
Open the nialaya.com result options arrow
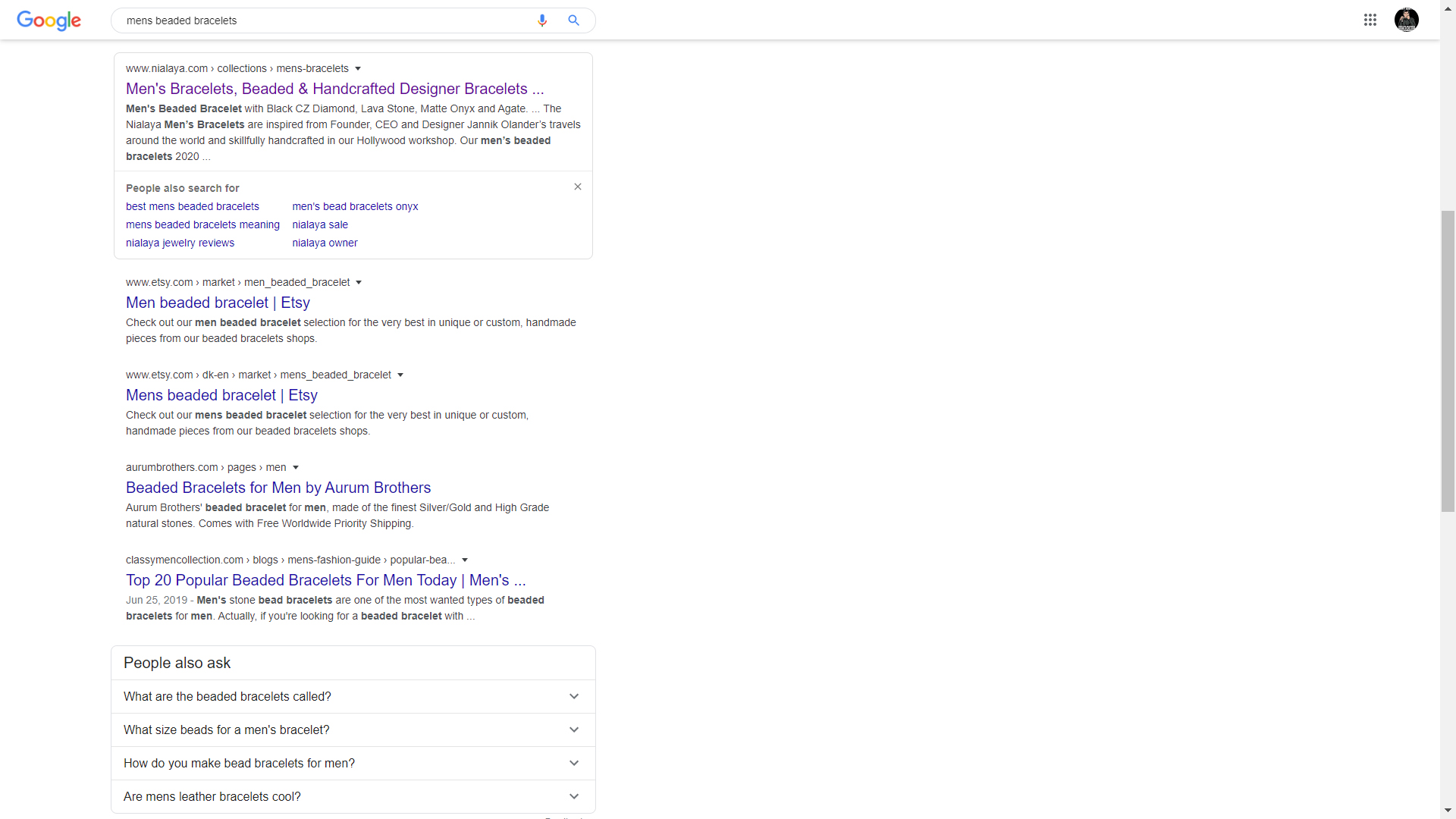(358, 68)
